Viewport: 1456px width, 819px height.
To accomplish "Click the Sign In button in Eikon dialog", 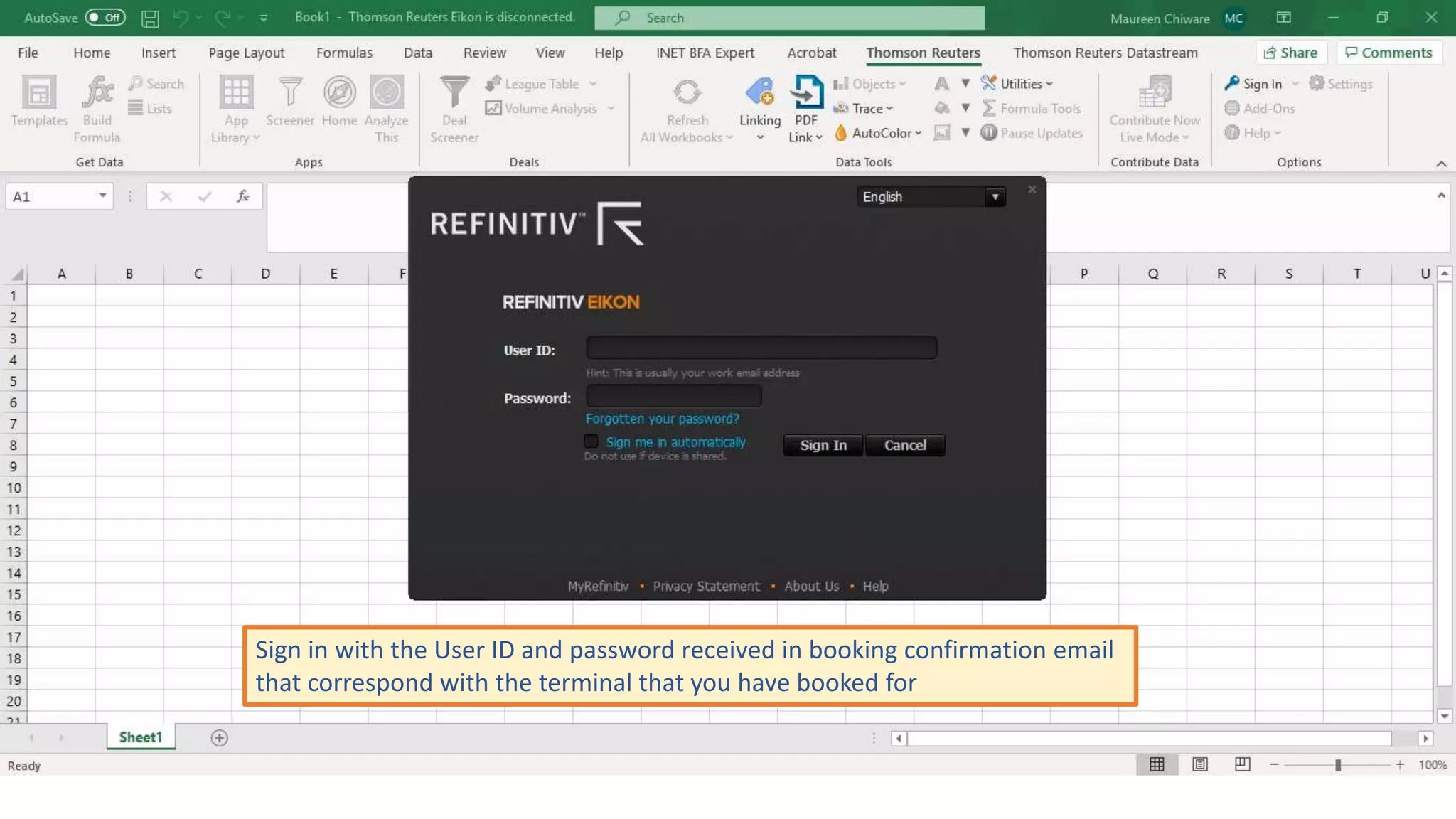I will click(x=823, y=445).
